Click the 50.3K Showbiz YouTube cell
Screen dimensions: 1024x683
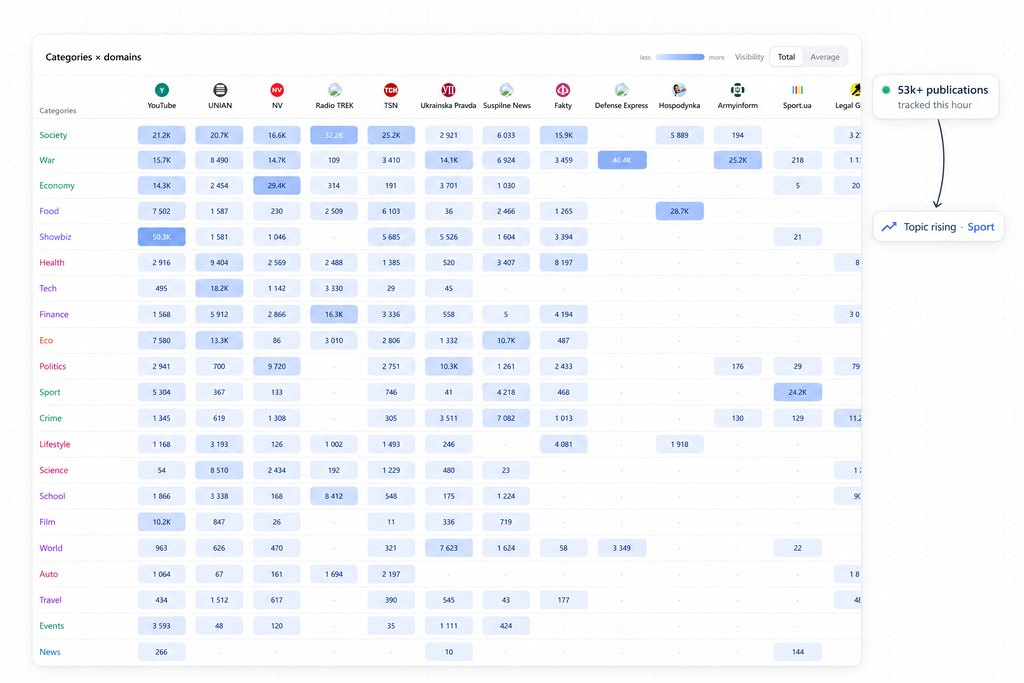tap(161, 237)
